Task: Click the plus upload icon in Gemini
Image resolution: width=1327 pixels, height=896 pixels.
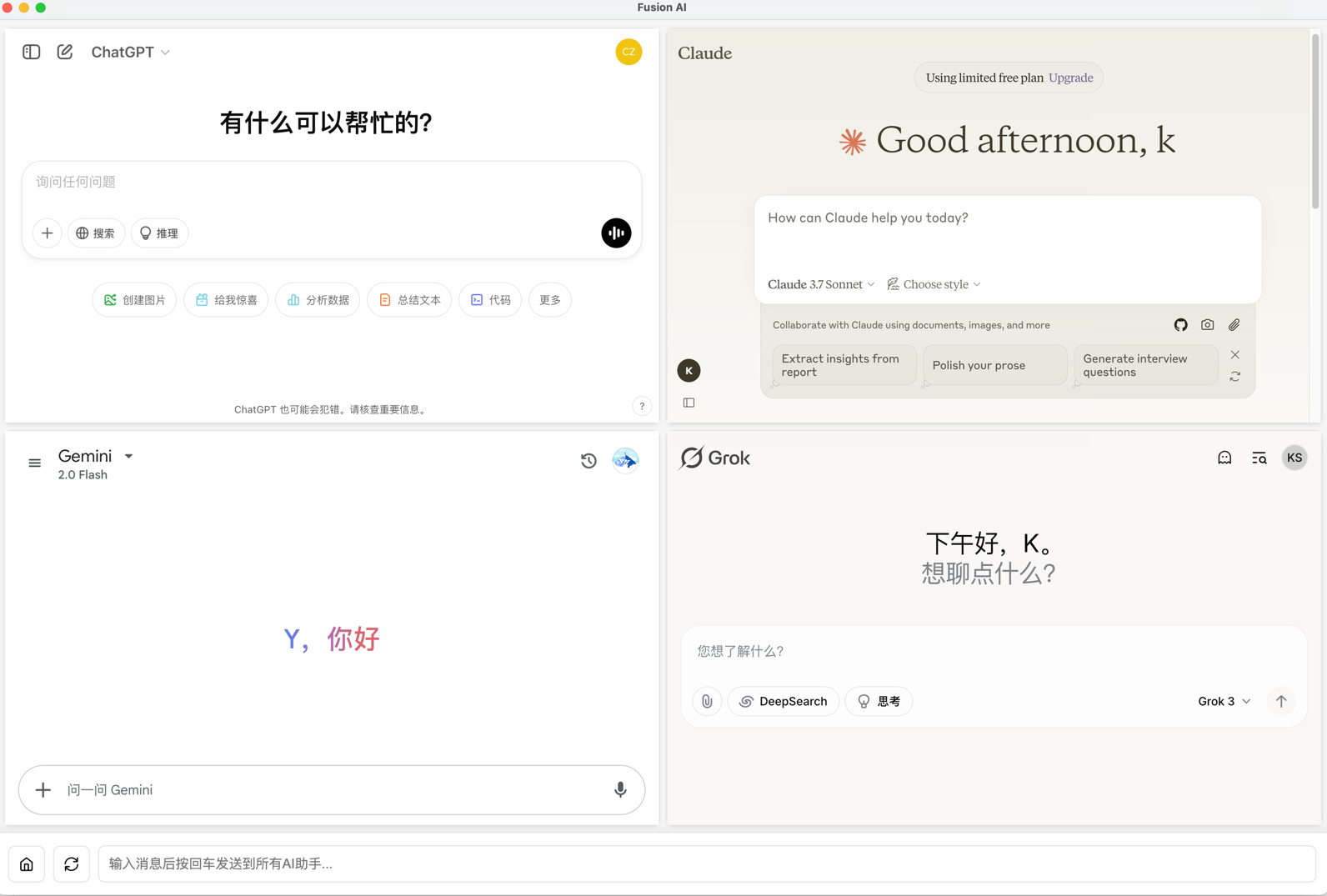Action: point(43,790)
